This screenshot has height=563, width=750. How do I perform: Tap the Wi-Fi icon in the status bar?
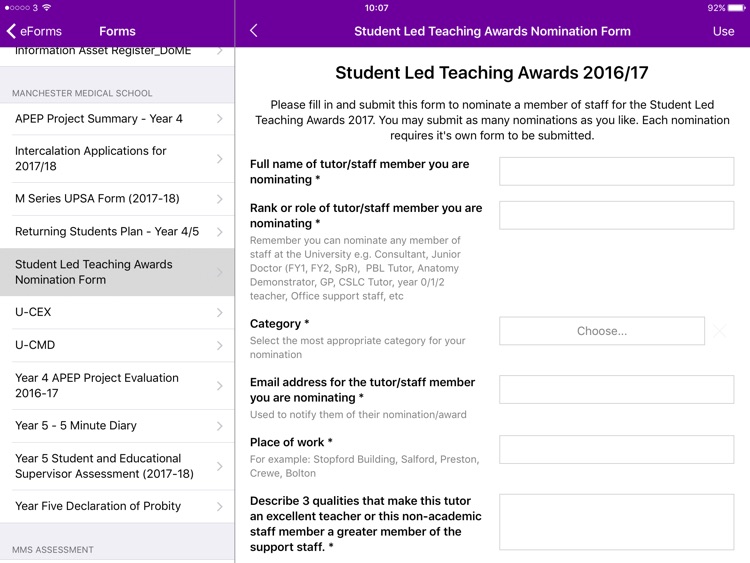pyautogui.click(x=46, y=8)
